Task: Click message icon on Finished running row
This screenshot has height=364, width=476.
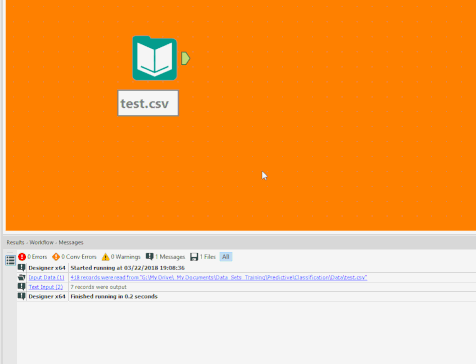Action: [x=22, y=296]
